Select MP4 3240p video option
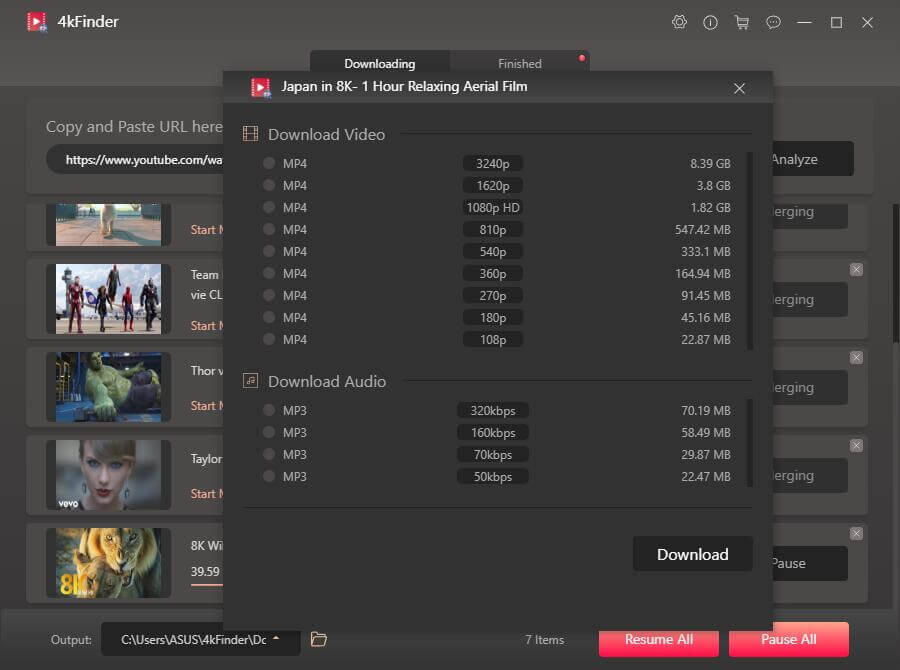Image resolution: width=900 pixels, height=670 pixels. (x=269, y=163)
